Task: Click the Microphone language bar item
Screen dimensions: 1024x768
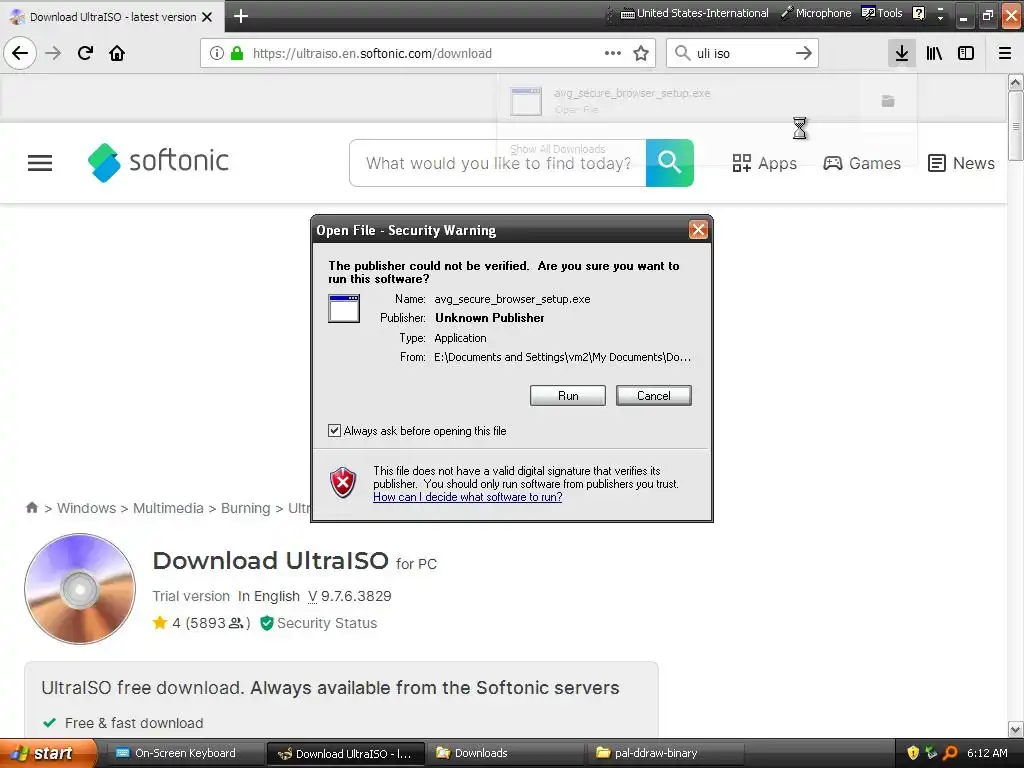Action: pos(817,13)
